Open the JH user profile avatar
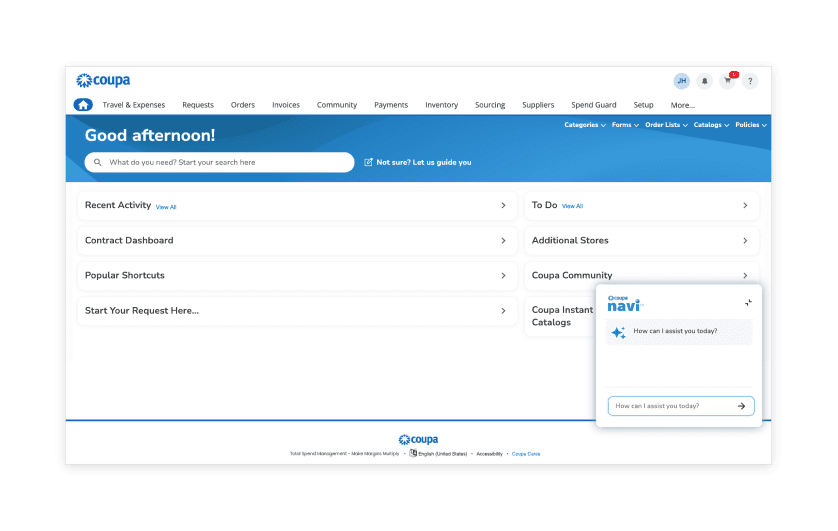Viewport: 838px width, 531px height. click(681, 81)
